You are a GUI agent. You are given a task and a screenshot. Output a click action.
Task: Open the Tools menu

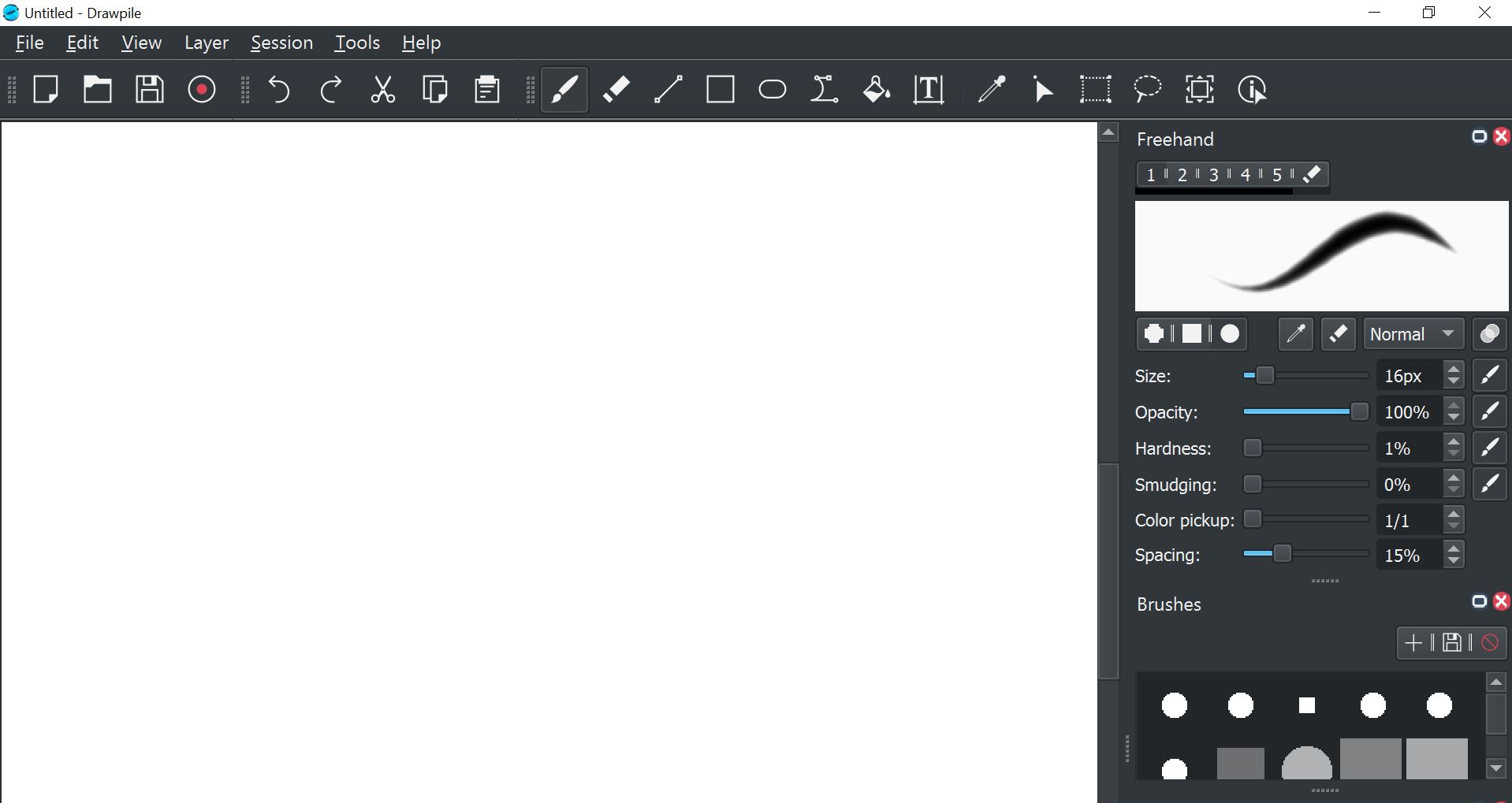[x=357, y=43]
